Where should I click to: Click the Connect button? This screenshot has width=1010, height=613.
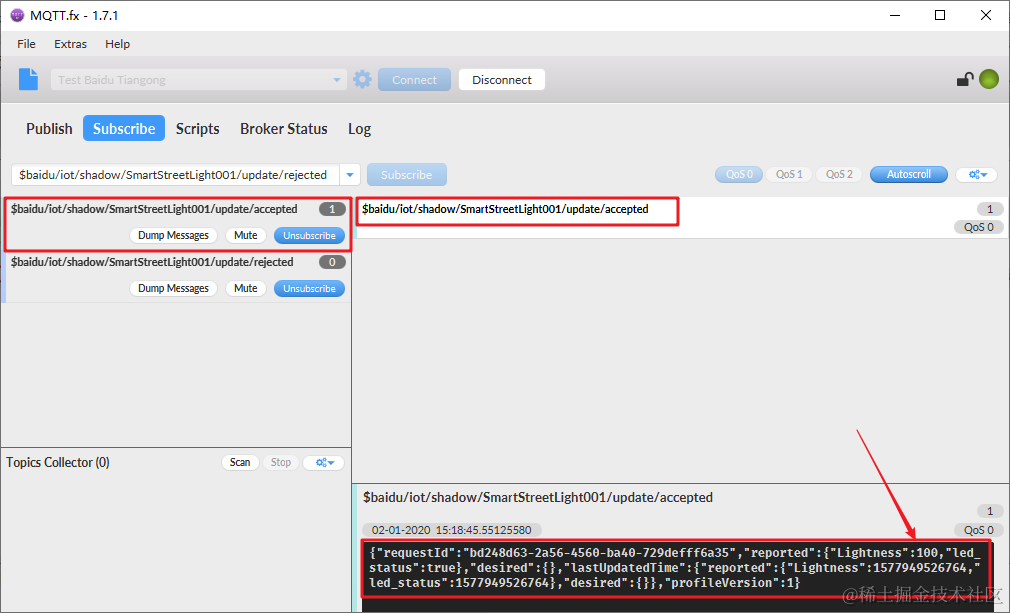[414, 80]
